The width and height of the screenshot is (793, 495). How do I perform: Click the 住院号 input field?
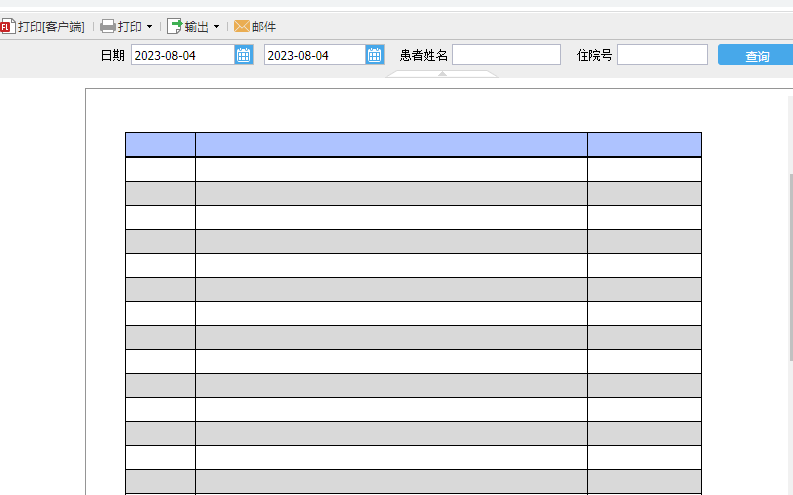coord(662,55)
